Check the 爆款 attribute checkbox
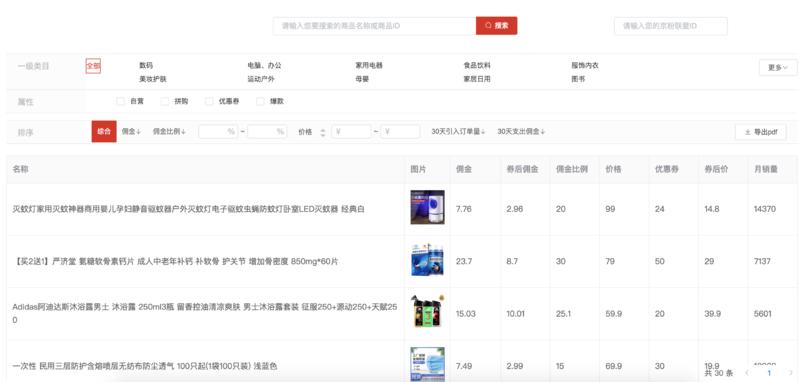 (x=260, y=101)
